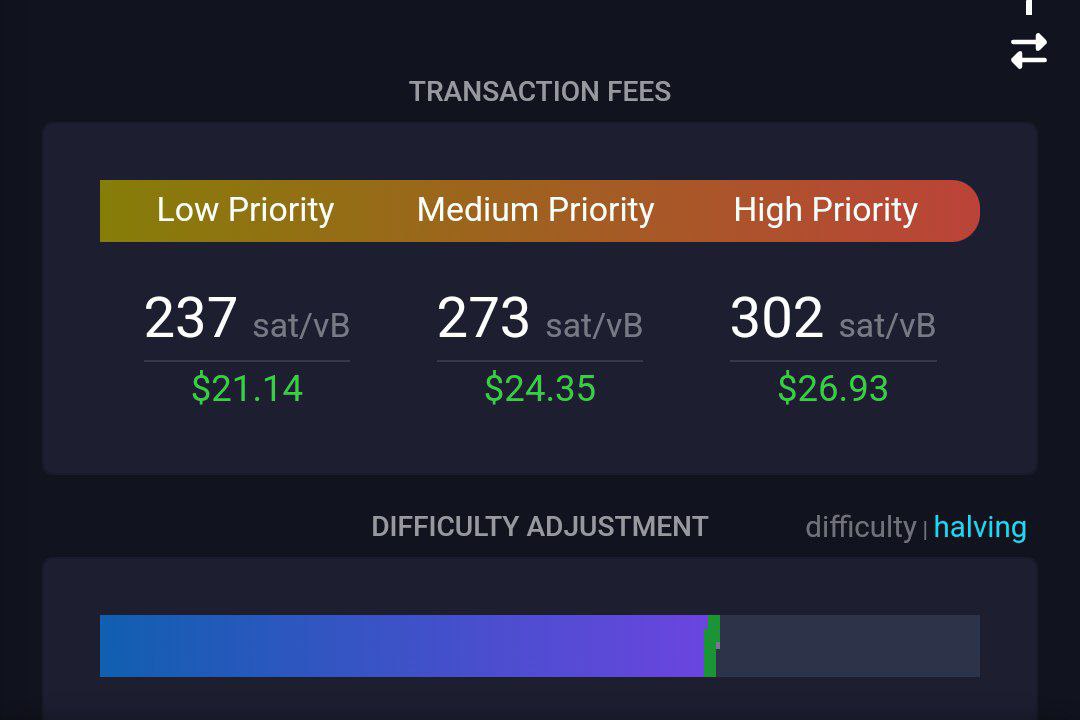Click the 237 sat/vB low fee value
Image resolution: width=1080 pixels, height=720 pixels.
(247, 318)
